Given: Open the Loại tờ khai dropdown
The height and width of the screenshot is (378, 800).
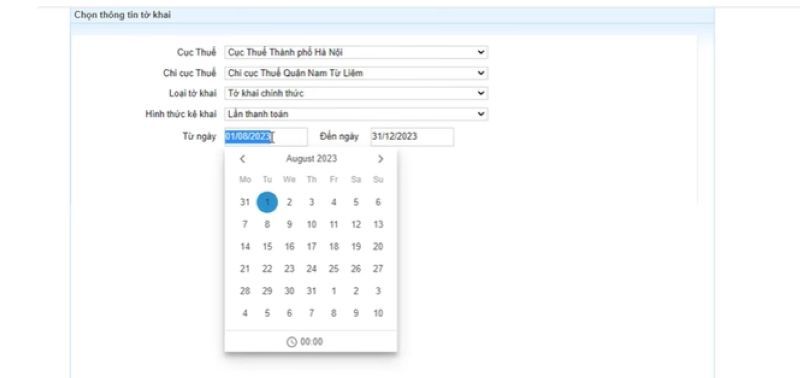Looking at the screenshot, I should pyautogui.click(x=356, y=93).
